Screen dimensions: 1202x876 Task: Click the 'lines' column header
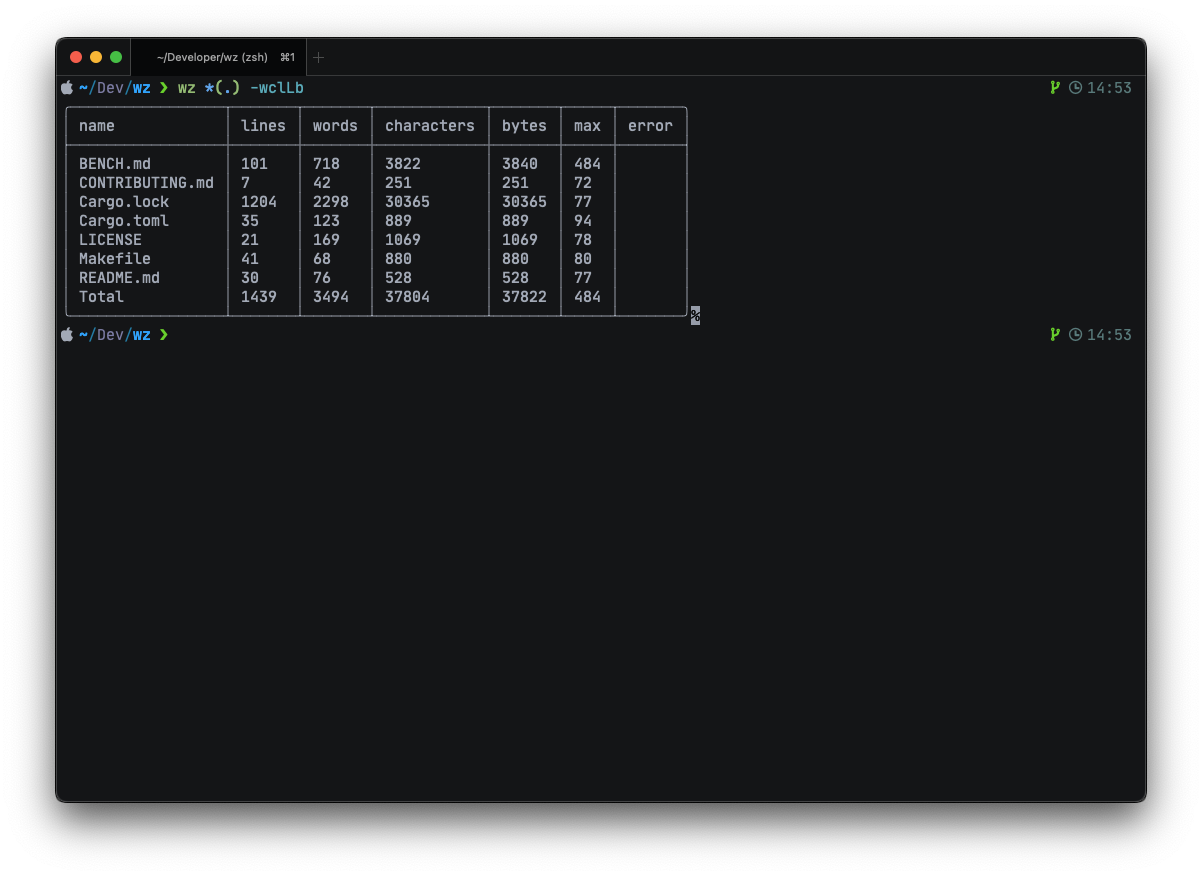point(263,126)
